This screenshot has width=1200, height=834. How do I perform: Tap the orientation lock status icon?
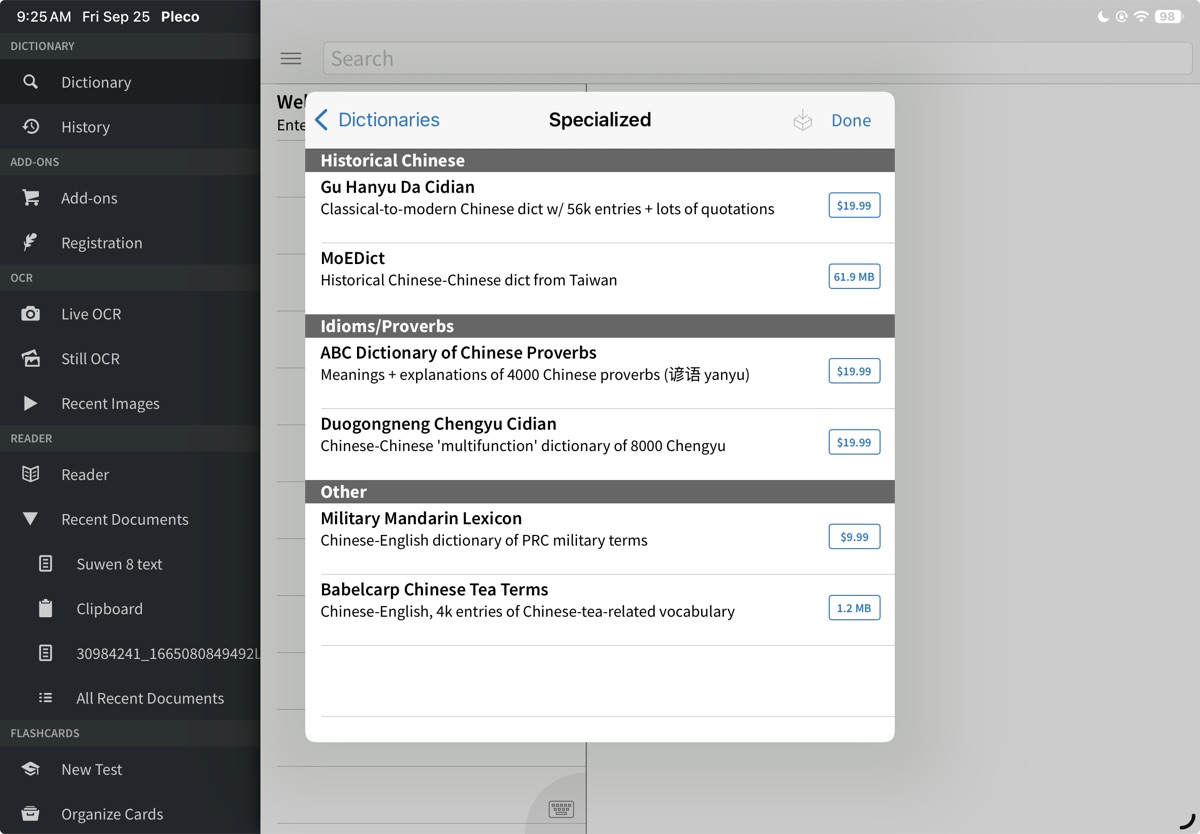(x=1122, y=17)
